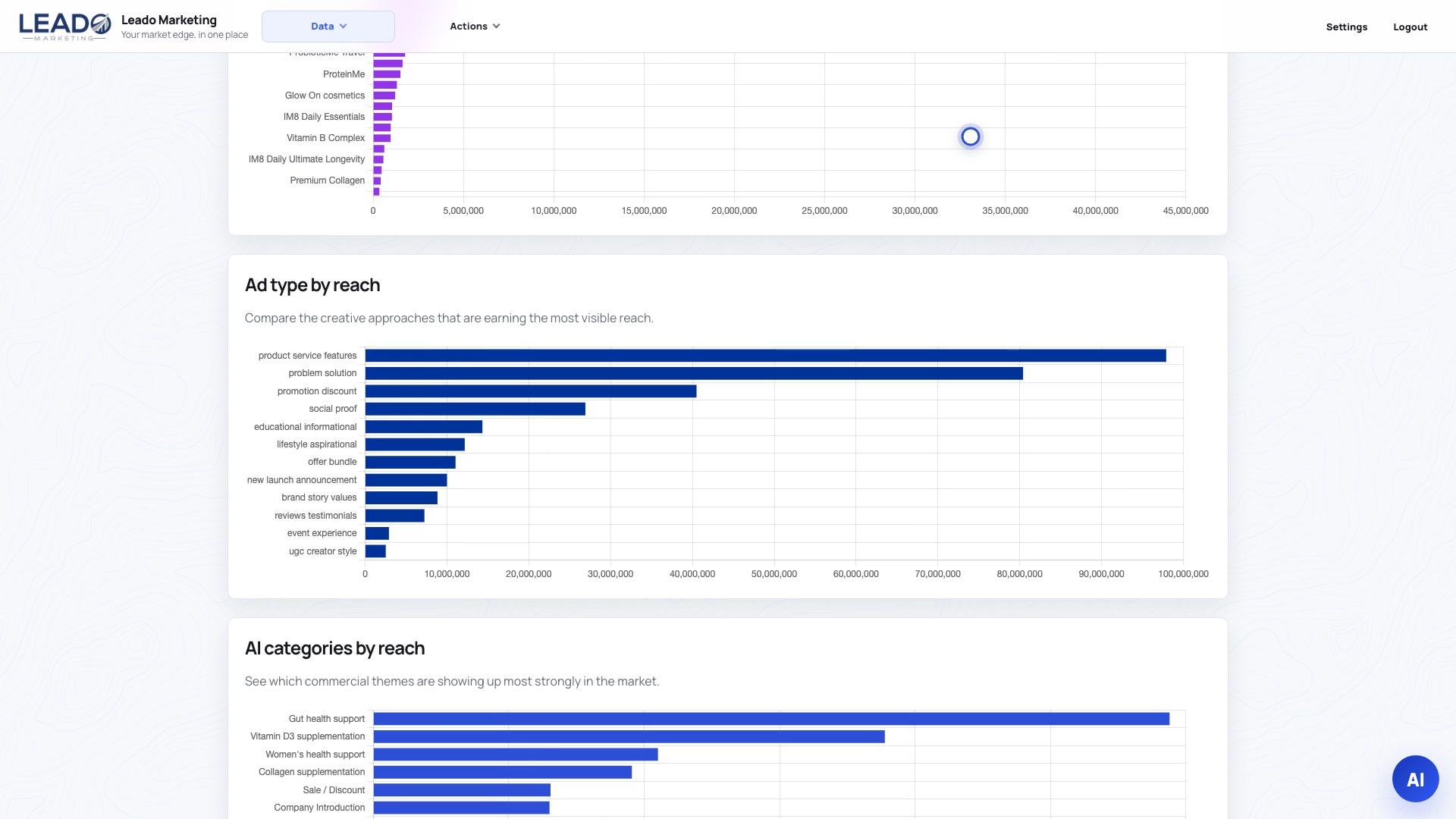Expand the Actions menu
The width and height of the screenshot is (1456, 819).
pos(475,27)
